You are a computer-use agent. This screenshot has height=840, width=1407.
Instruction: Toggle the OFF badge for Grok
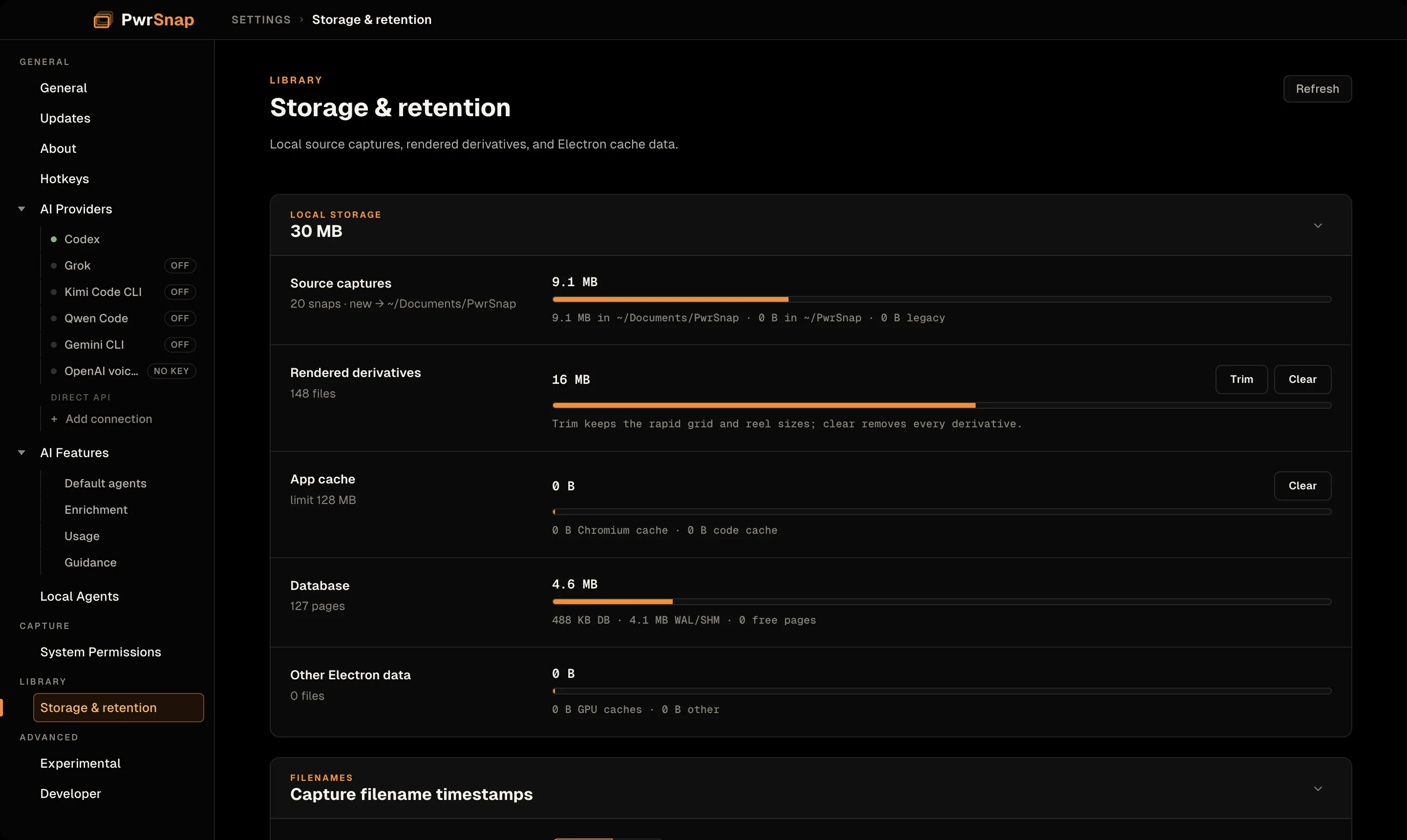tap(180, 266)
